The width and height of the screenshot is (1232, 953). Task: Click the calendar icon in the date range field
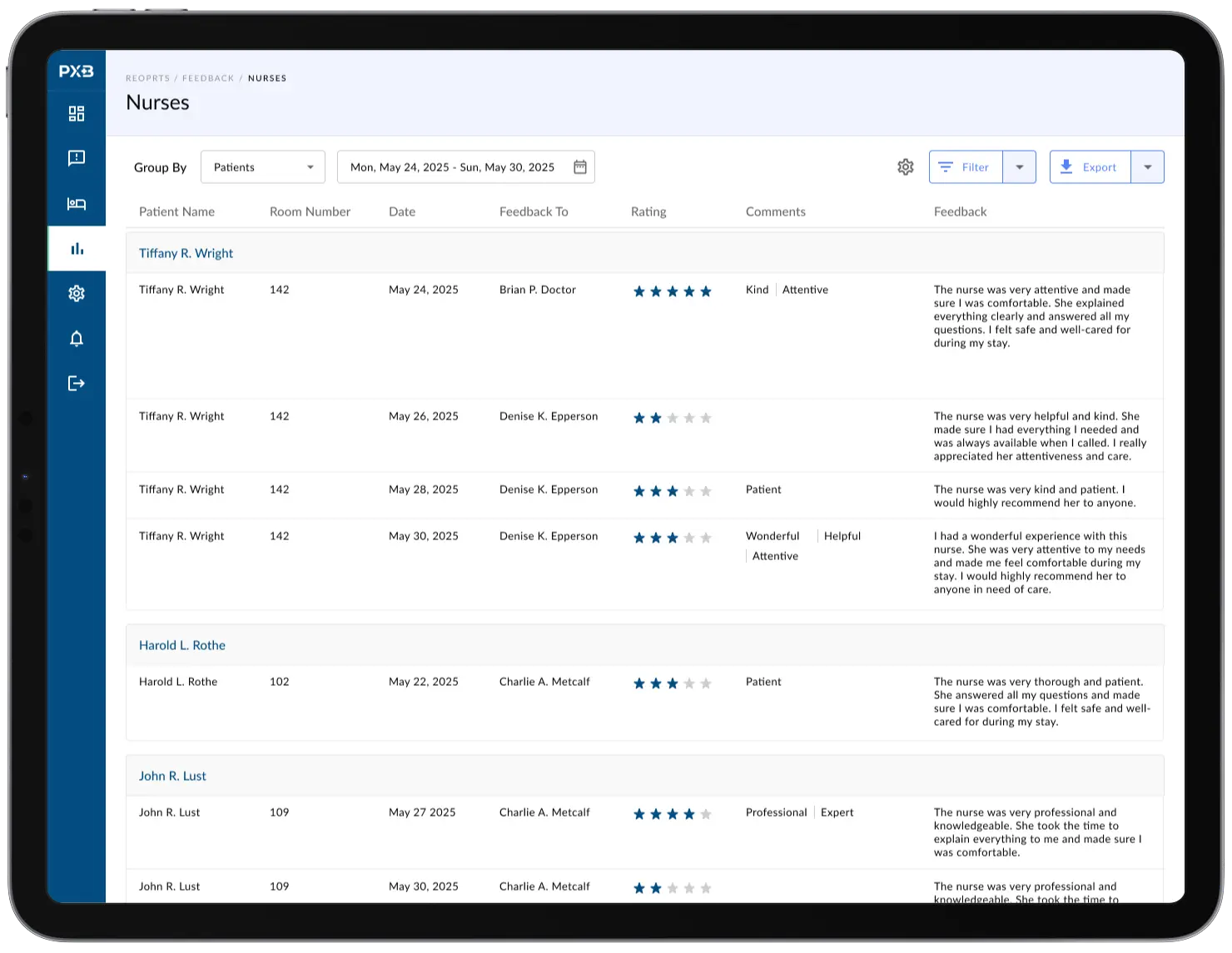point(580,166)
